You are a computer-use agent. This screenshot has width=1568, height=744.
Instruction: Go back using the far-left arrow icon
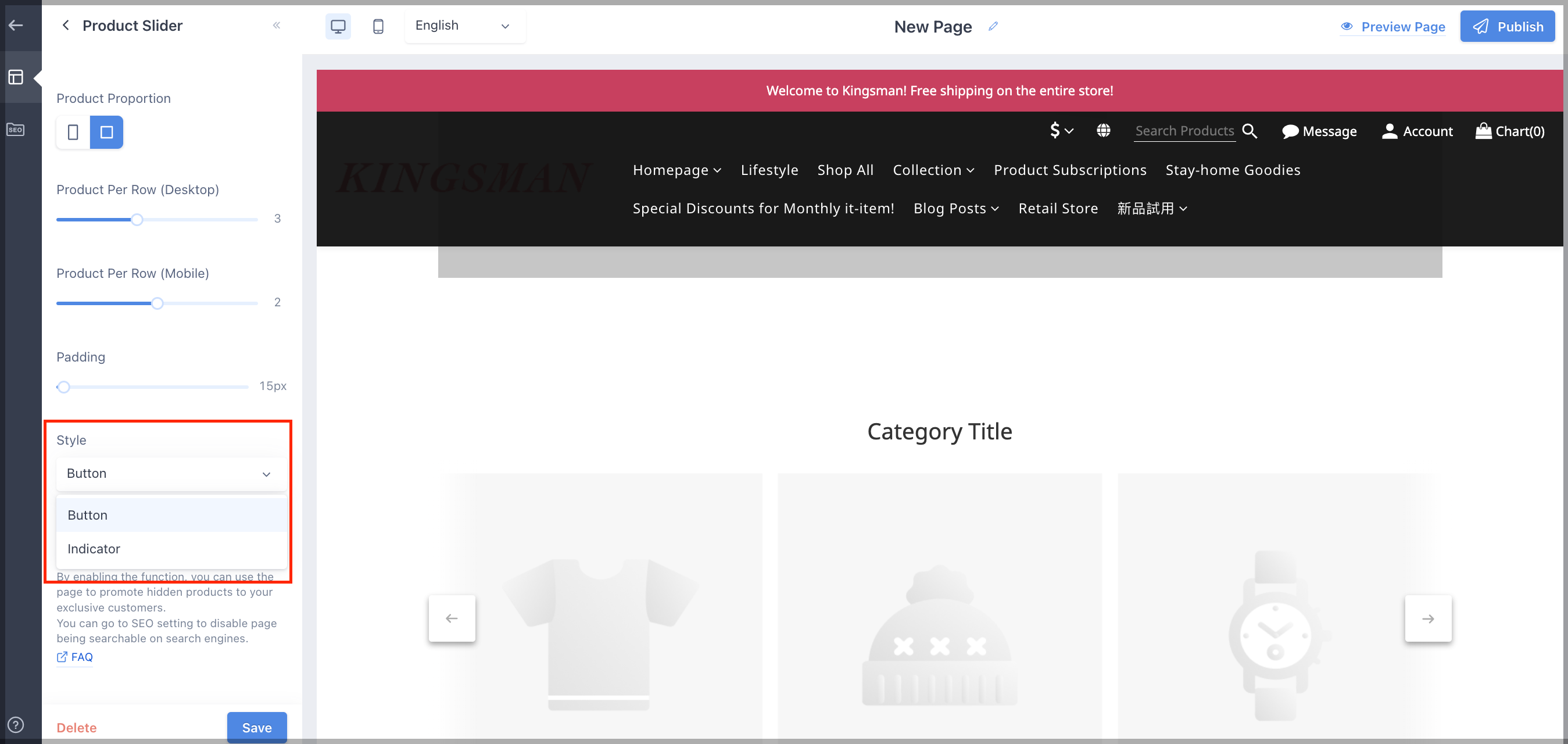click(16, 26)
